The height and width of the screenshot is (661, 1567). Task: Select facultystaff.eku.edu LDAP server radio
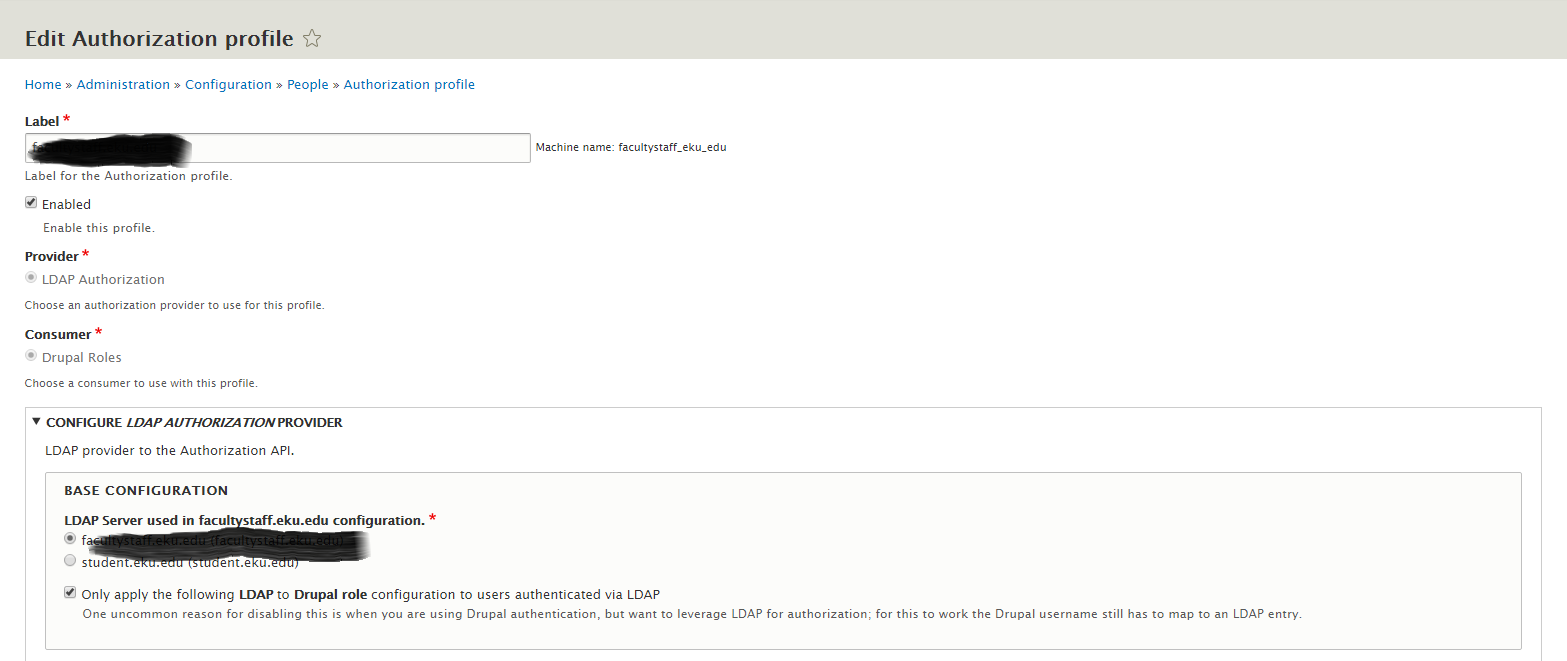pos(70,538)
